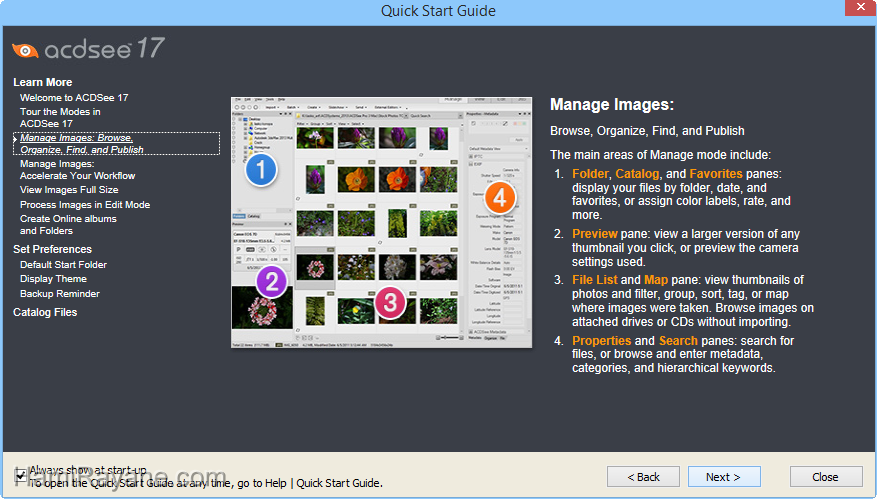
Task: Click the Learn More heading
Action: tap(43, 82)
